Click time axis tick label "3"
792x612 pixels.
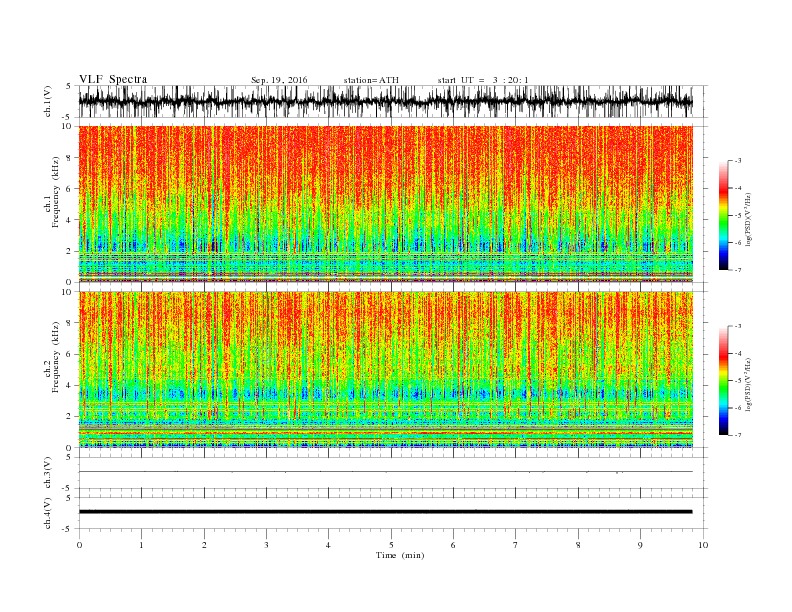(x=266, y=545)
